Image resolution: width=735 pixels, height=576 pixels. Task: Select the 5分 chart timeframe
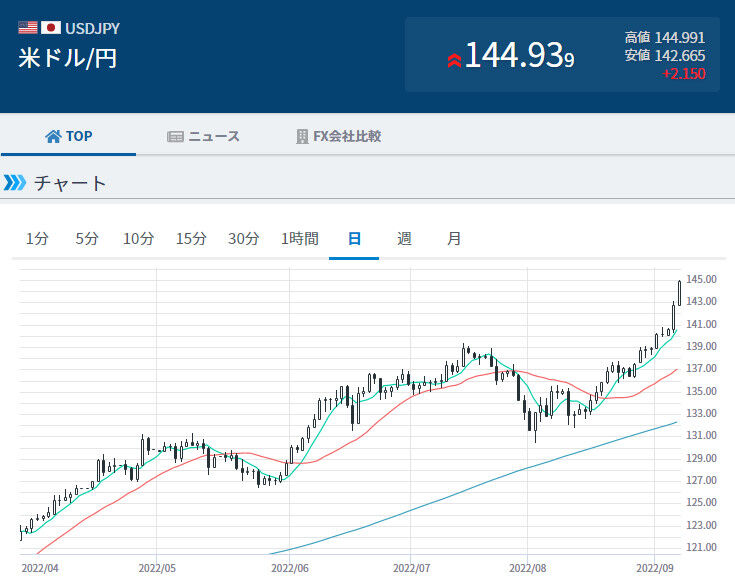(x=87, y=239)
